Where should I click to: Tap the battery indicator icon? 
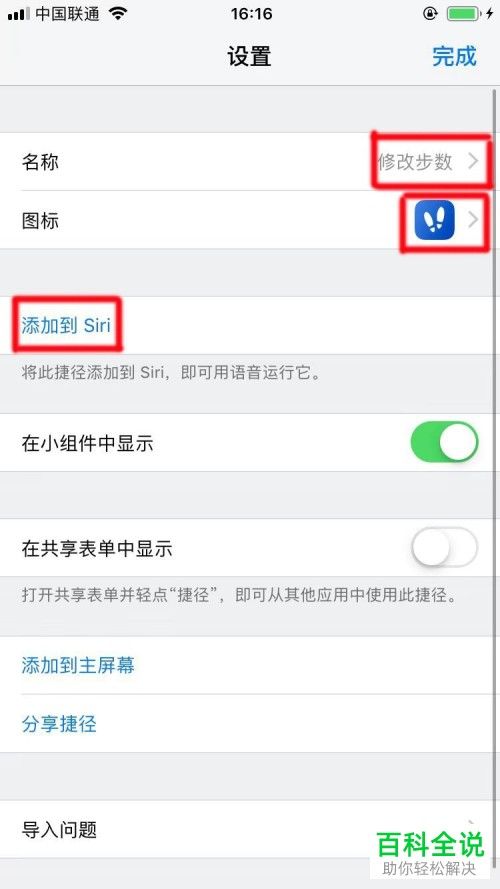point(463,14)
